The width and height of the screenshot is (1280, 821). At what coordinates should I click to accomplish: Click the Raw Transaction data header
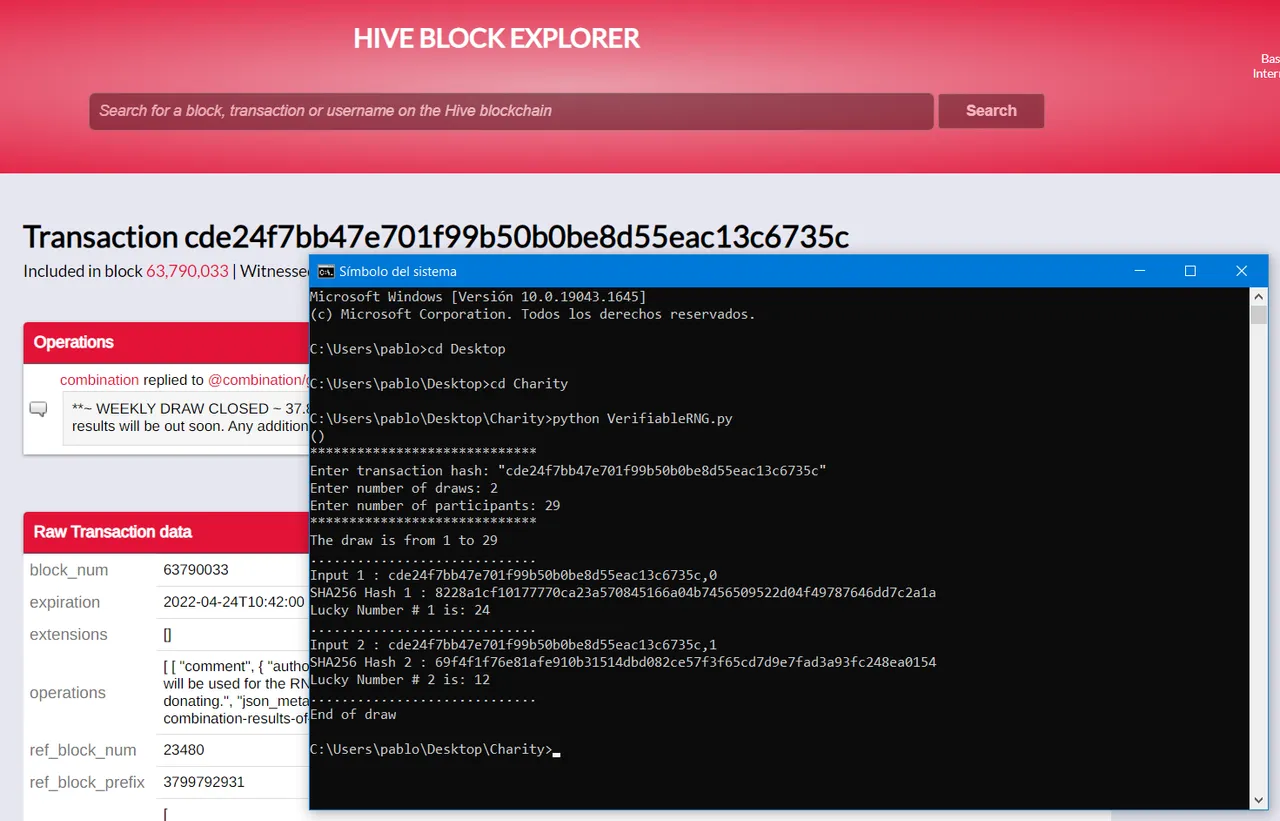(x=166, y=532)
